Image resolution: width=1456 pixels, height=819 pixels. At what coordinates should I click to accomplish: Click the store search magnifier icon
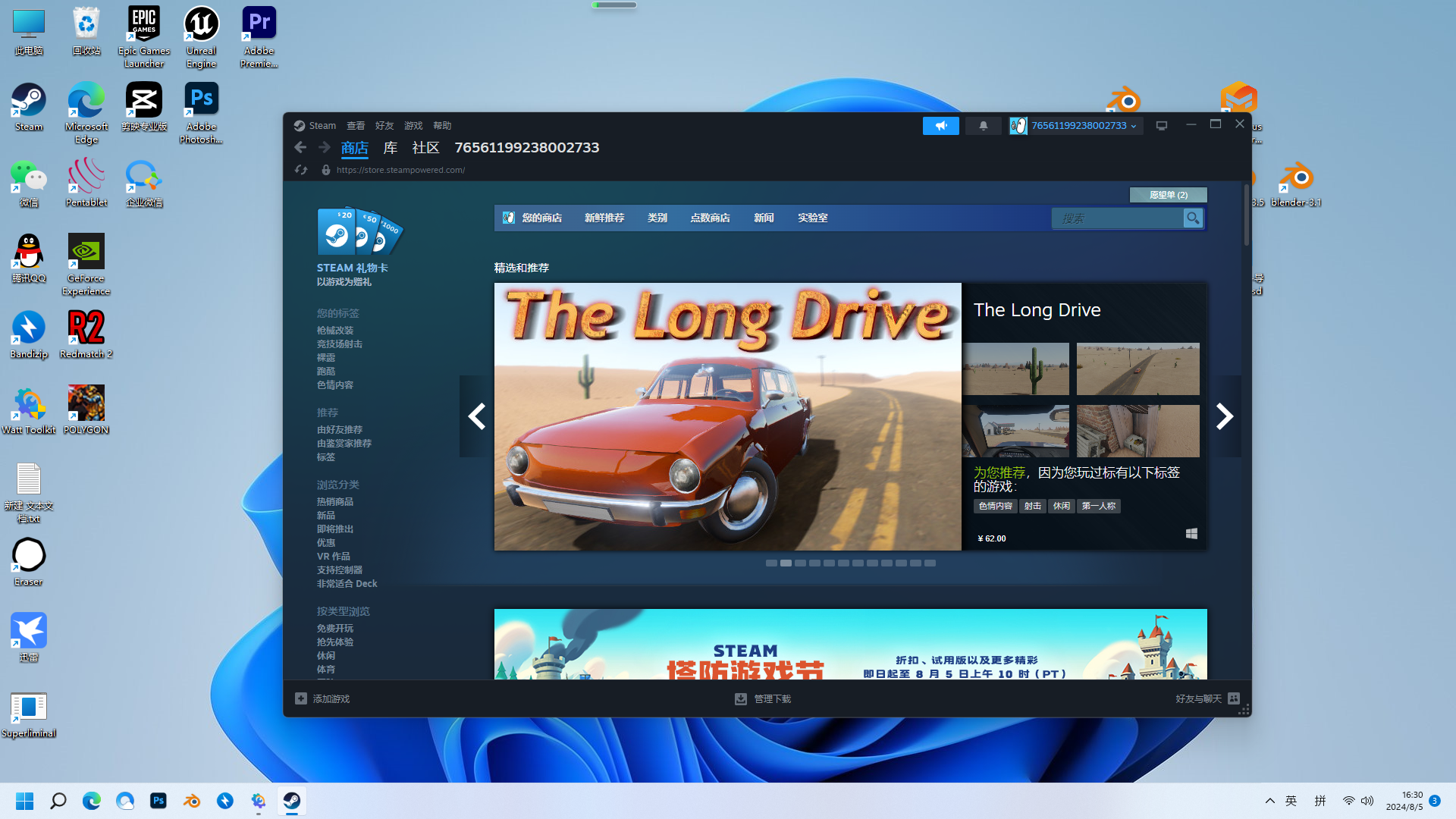point(1193,218)
